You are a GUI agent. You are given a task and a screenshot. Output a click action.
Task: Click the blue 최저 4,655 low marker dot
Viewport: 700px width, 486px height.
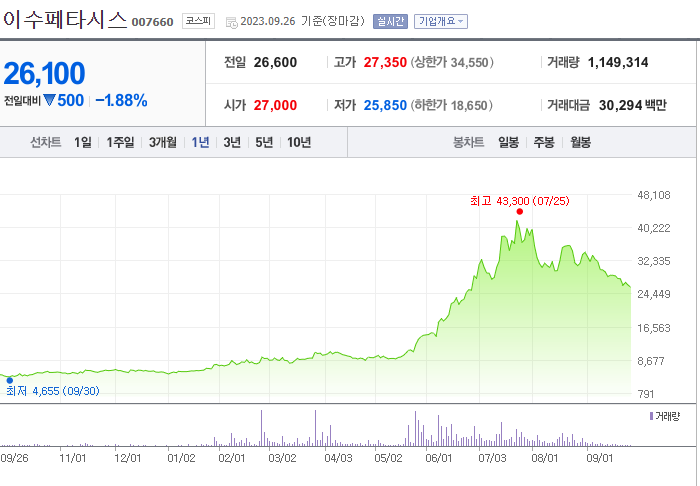10,380
